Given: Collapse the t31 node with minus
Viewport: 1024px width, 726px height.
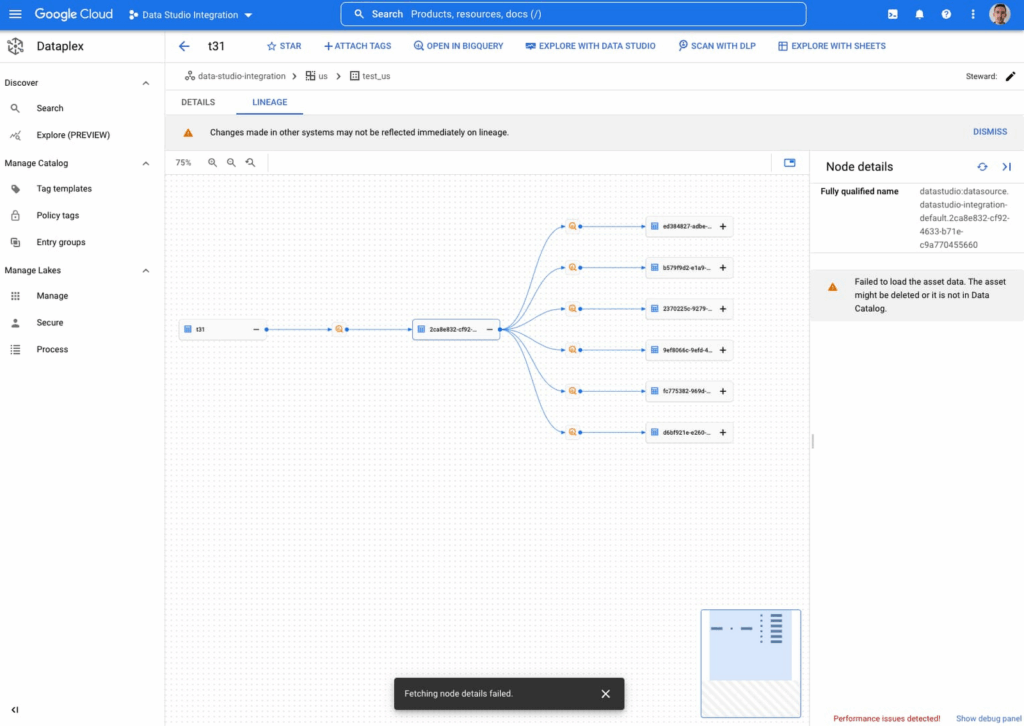Looking at the screenshot, I should (x=256, y=329).
